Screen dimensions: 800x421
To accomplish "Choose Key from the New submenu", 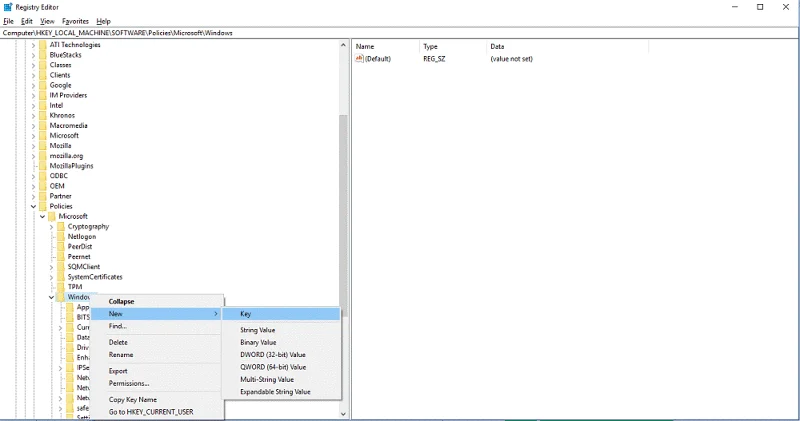I will tap(281, 314).
